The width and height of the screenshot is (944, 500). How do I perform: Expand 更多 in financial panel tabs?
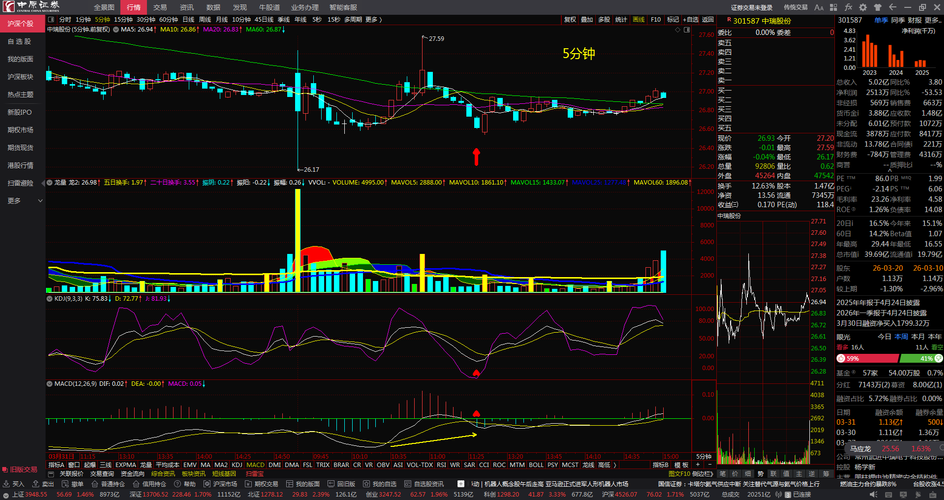tap(933, 20)
